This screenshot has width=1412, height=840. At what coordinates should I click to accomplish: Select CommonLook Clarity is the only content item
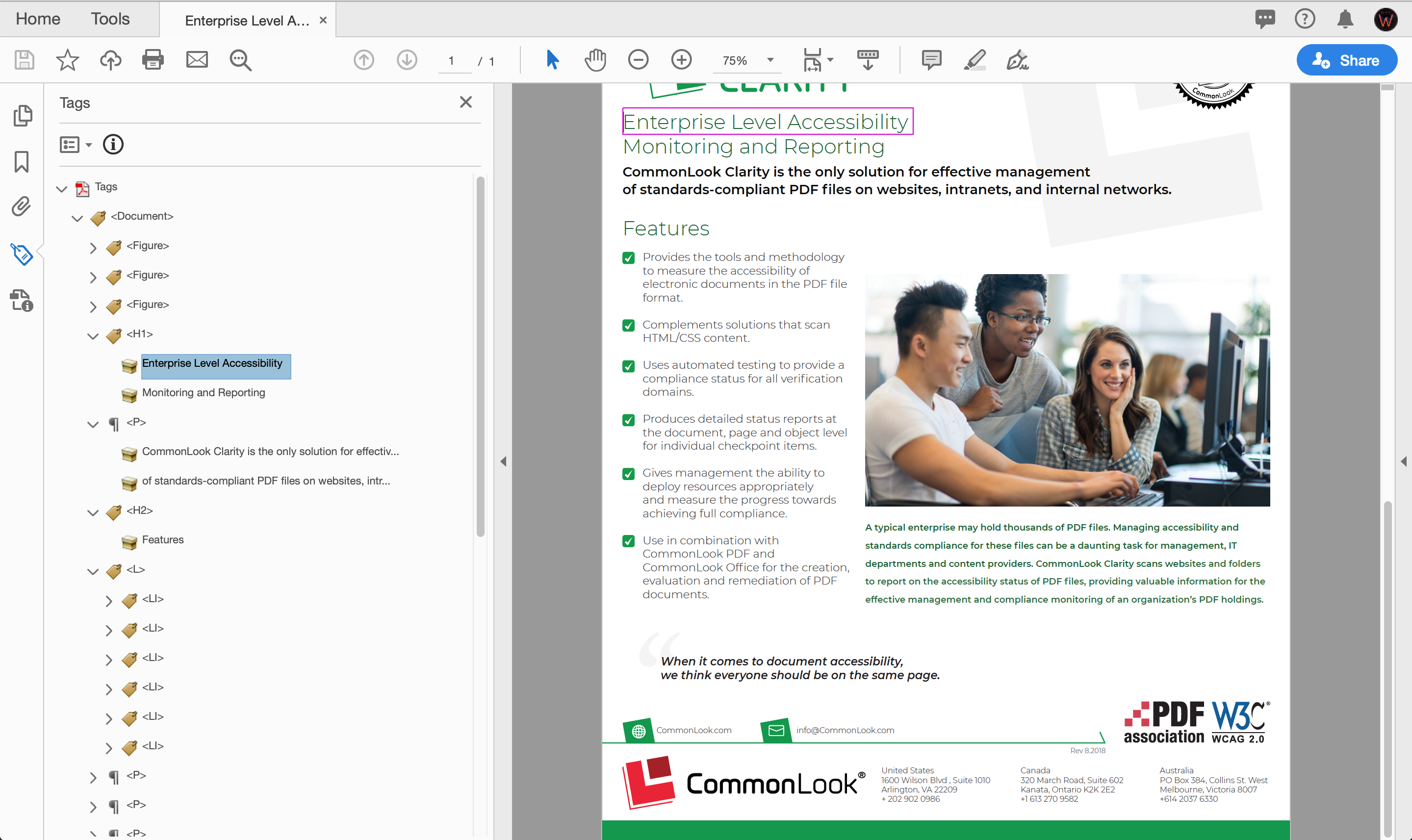[270, 451]
